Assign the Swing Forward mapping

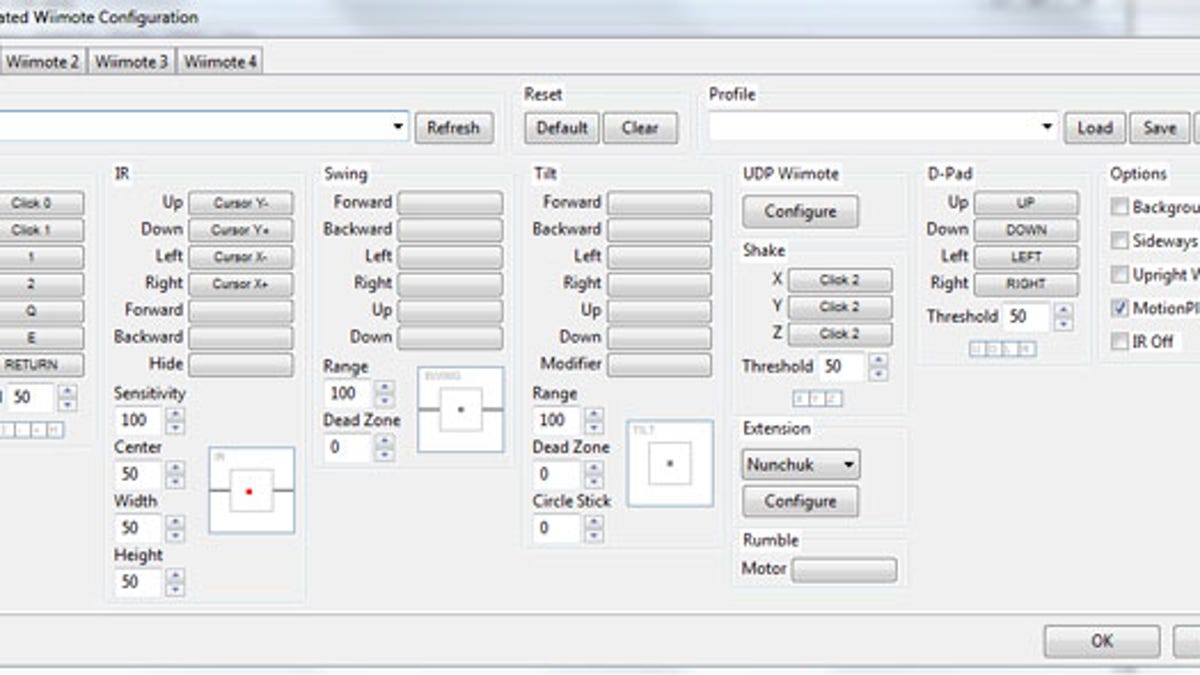point(450,203)
